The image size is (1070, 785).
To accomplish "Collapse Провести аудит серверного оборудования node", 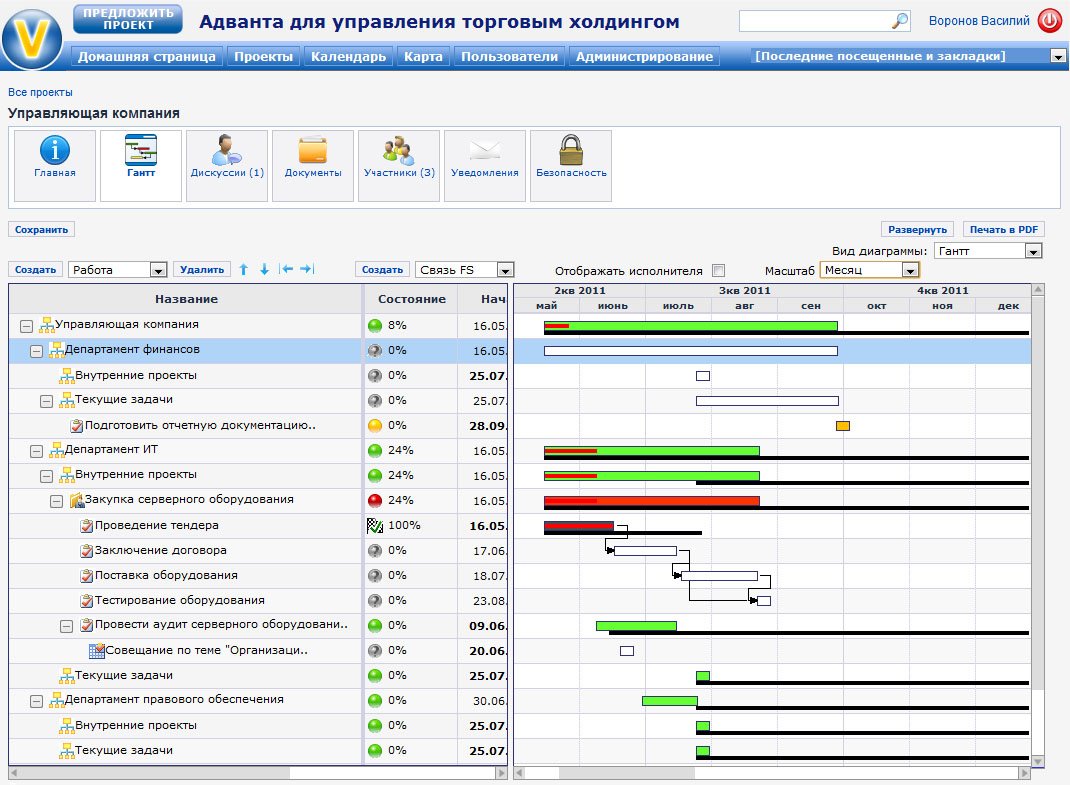I will point(66,626).
